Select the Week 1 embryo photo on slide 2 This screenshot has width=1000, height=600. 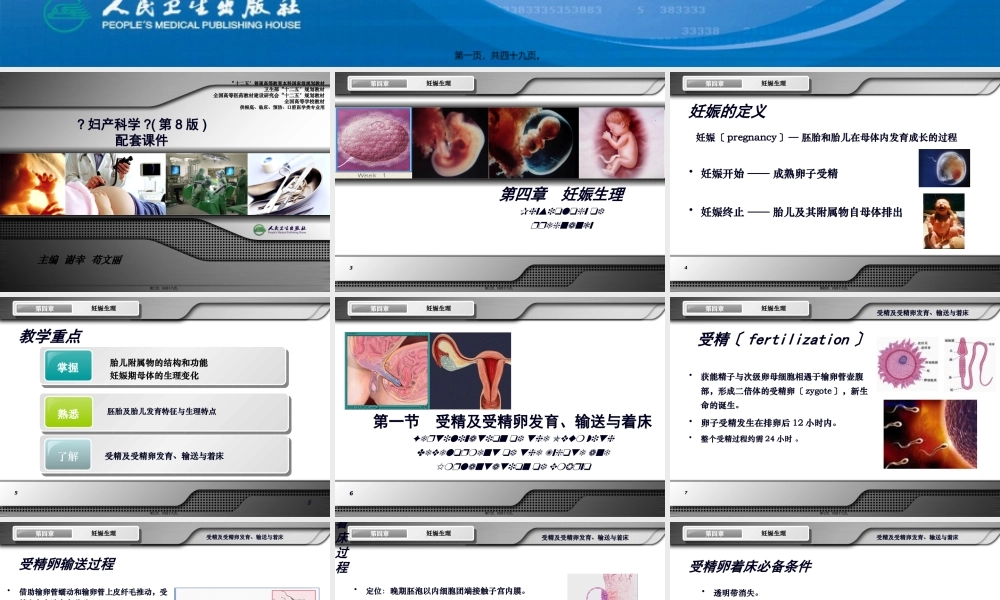point(375,140)
